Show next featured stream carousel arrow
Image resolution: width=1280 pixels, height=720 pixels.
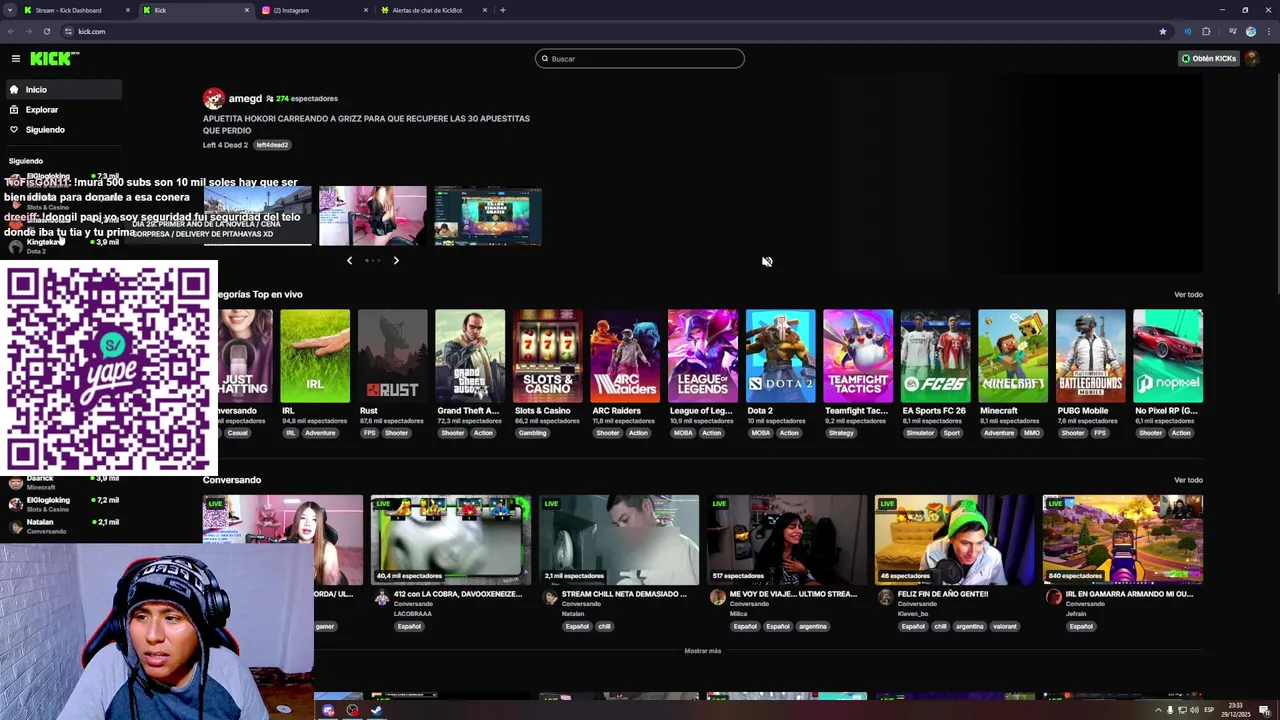[x=396, y=261]
